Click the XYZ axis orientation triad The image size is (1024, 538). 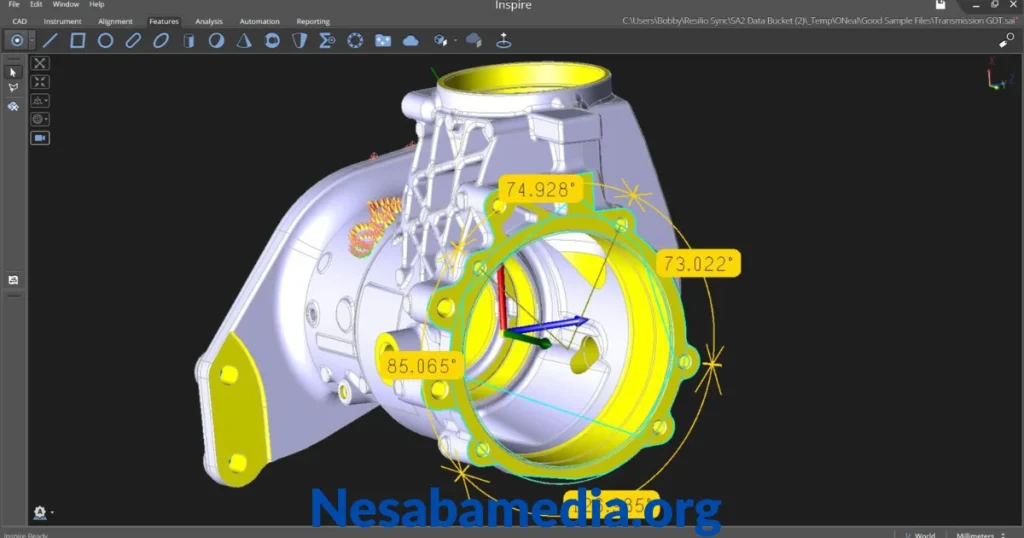coord(999,76)
